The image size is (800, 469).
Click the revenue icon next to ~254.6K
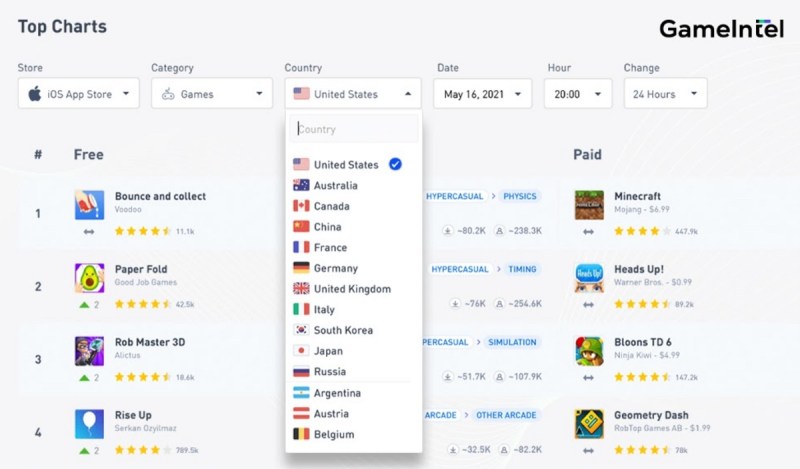[x=499, y=304]
